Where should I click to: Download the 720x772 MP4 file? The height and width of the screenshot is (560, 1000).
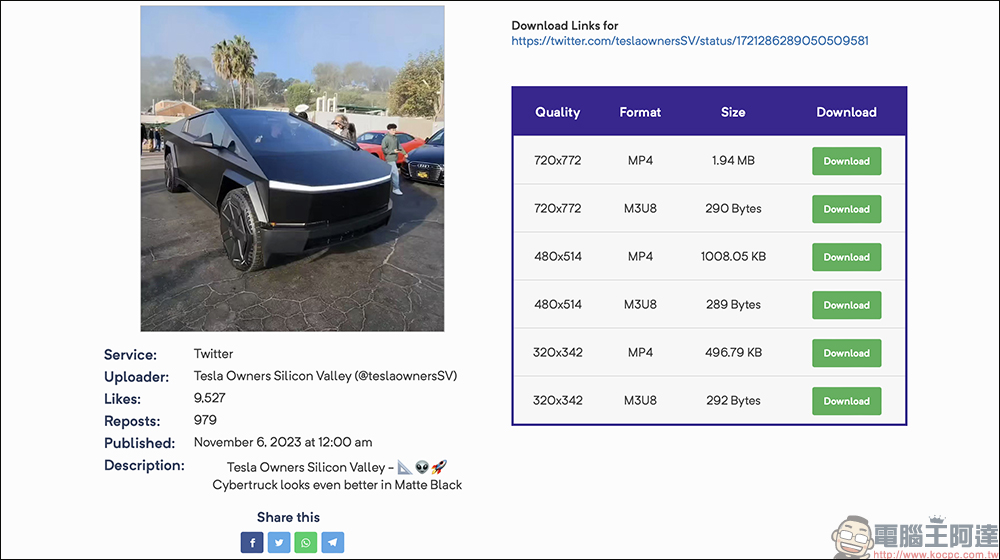coord(846,161)
